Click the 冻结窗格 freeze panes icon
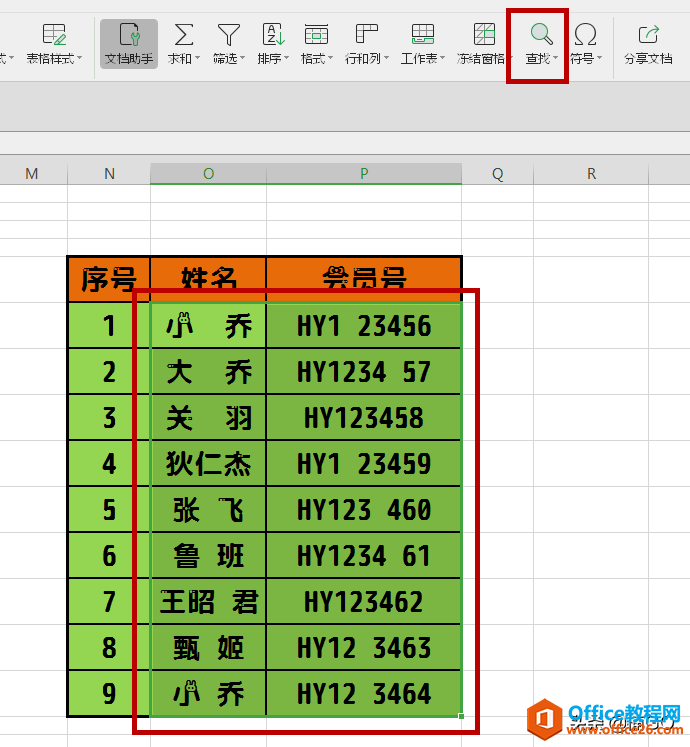 click(x=484, y=34)
